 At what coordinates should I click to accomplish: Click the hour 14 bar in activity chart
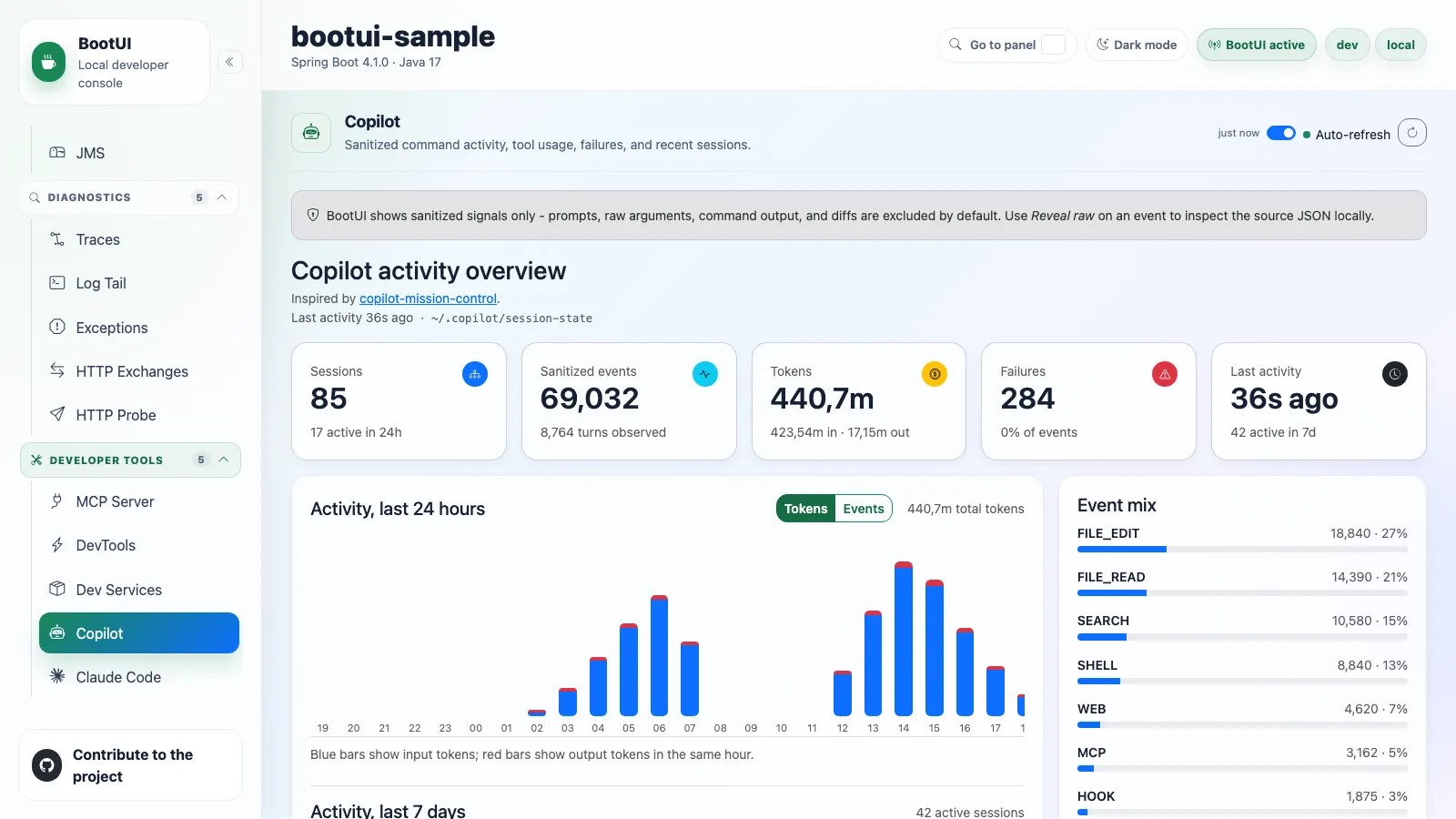[904, 639]
